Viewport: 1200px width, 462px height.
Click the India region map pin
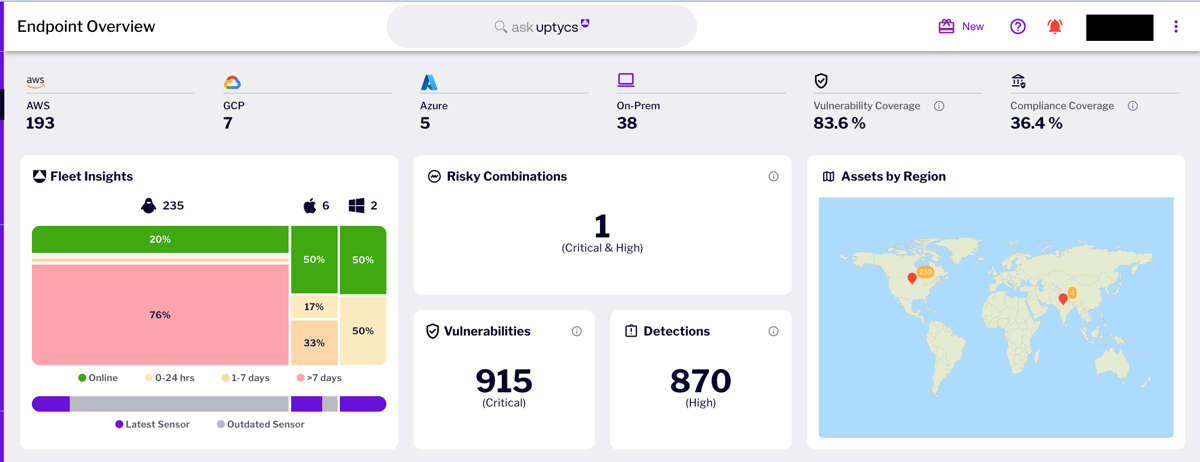coord(1063,299)
